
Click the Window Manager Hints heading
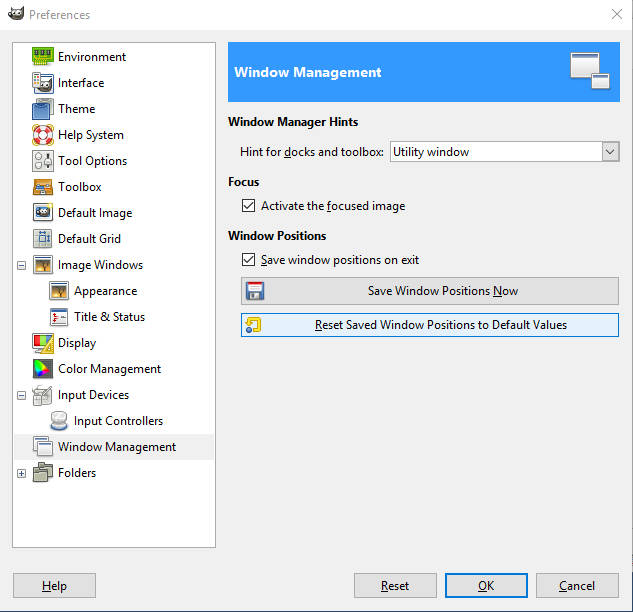tap(293, 122)
